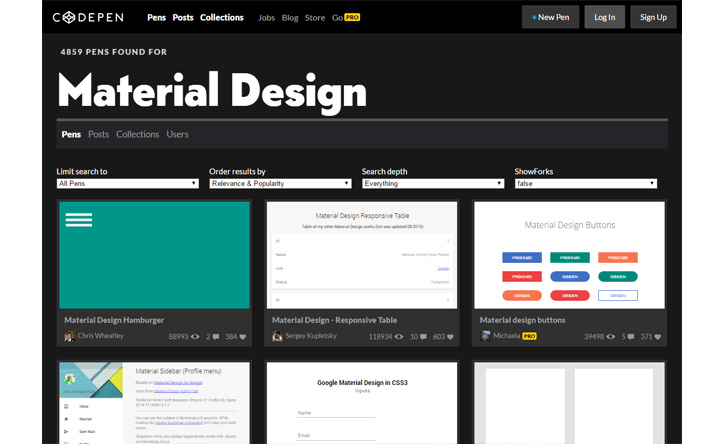The image size is (724, 444).
Task: Visit Chris Wheatley's profile name
Action: point(100,336)
